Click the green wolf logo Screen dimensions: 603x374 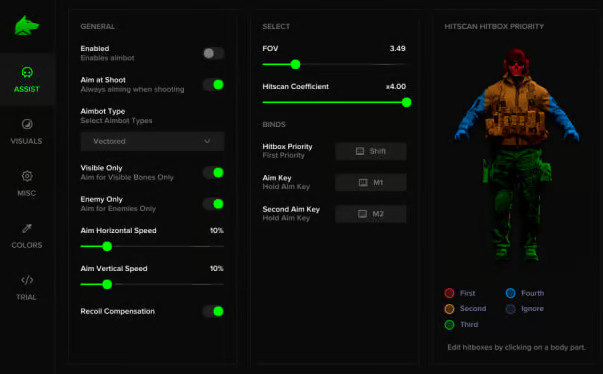[x=27, y=26]
